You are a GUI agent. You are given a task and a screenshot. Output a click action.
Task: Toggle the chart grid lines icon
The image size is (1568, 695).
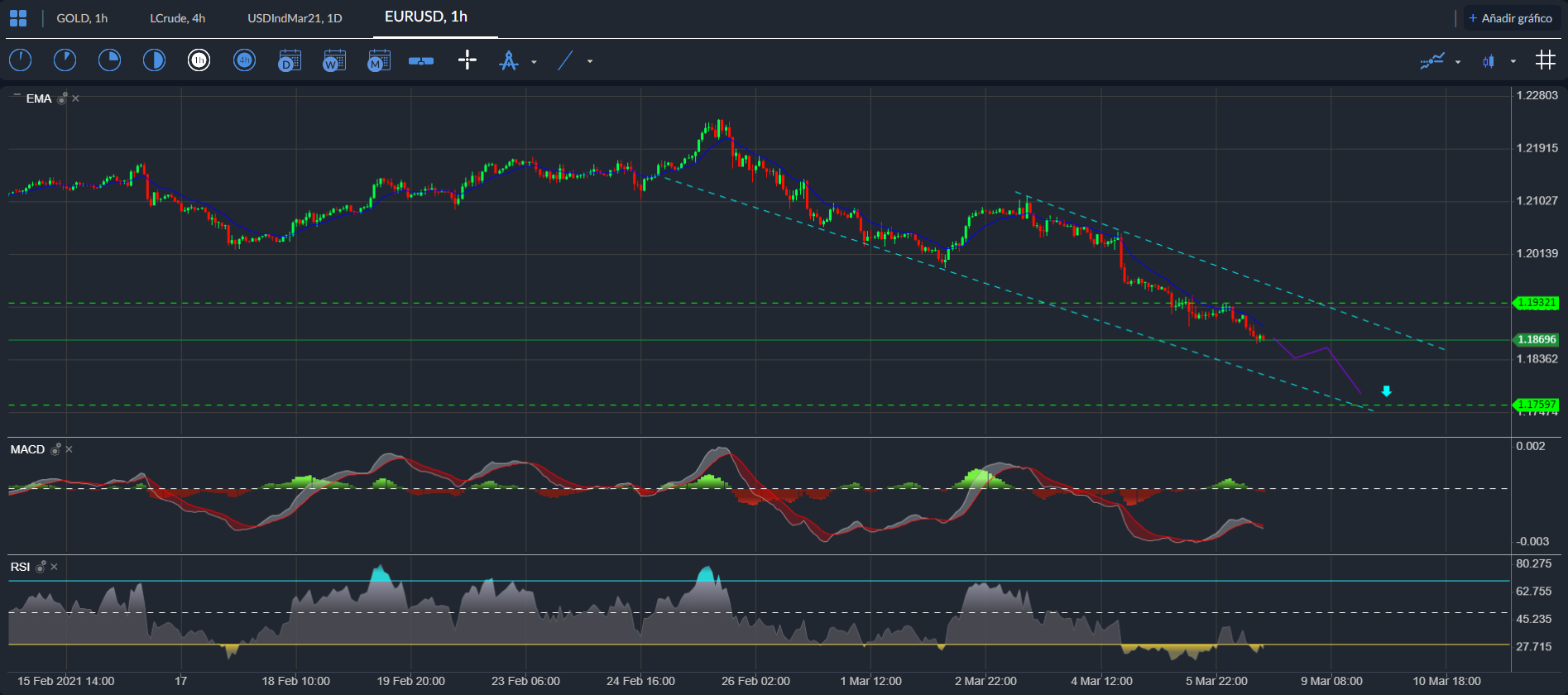(1545, 60)
